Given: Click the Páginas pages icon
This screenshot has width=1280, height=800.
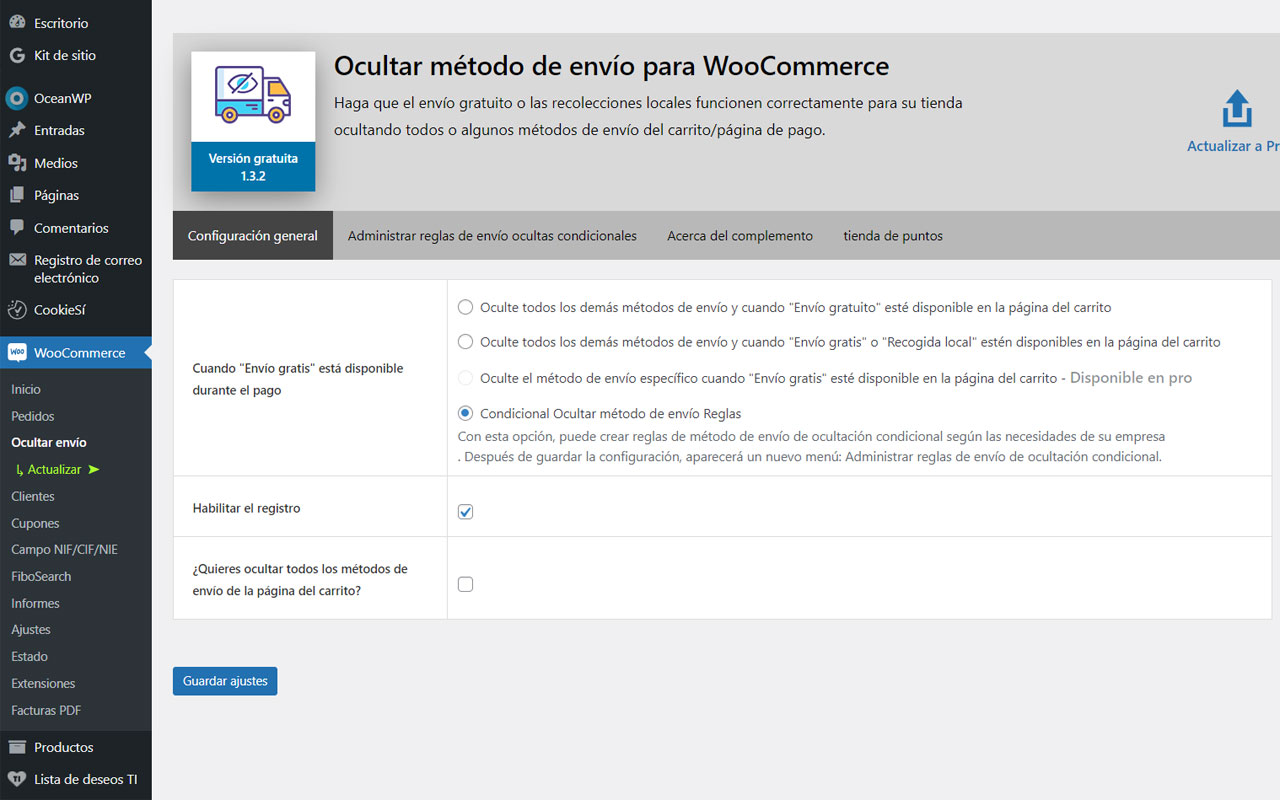Looking at the screenshot, I should point(17,195).
